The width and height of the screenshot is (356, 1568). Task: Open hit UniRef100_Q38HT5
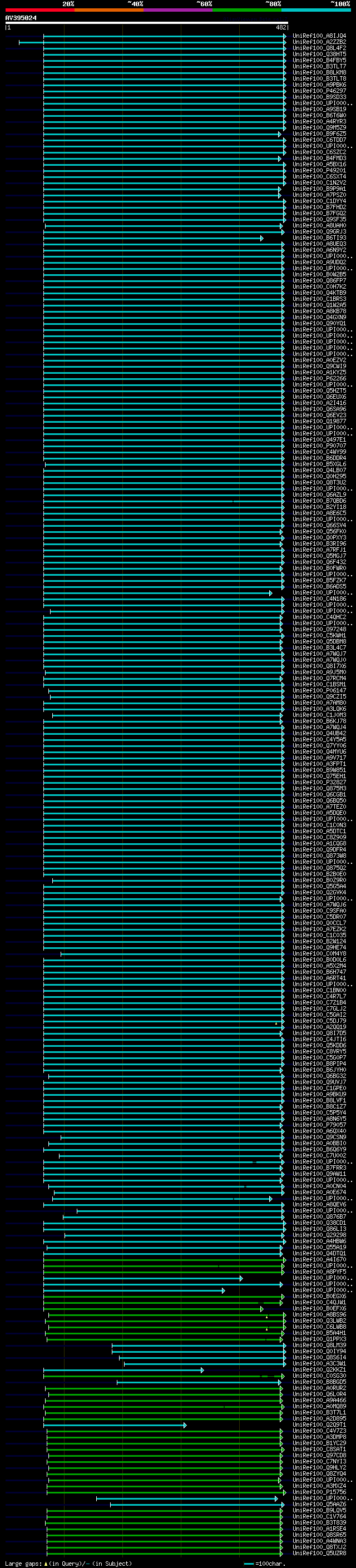(319, 54)
